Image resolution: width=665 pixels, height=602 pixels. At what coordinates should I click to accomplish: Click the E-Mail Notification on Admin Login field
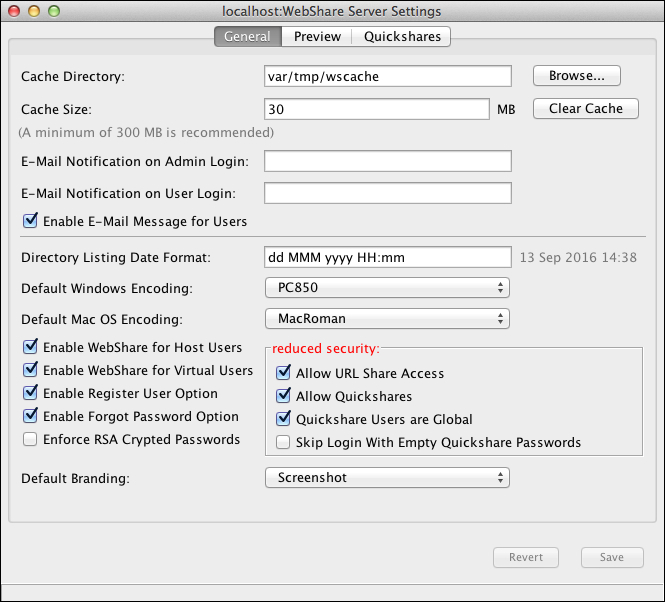(x=388, y=161)
